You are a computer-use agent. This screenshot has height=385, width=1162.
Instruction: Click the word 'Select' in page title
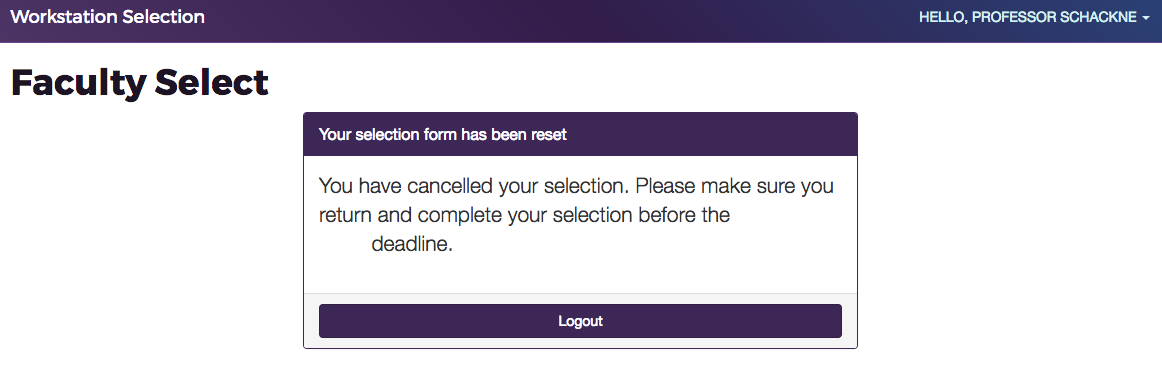[212, 82]
